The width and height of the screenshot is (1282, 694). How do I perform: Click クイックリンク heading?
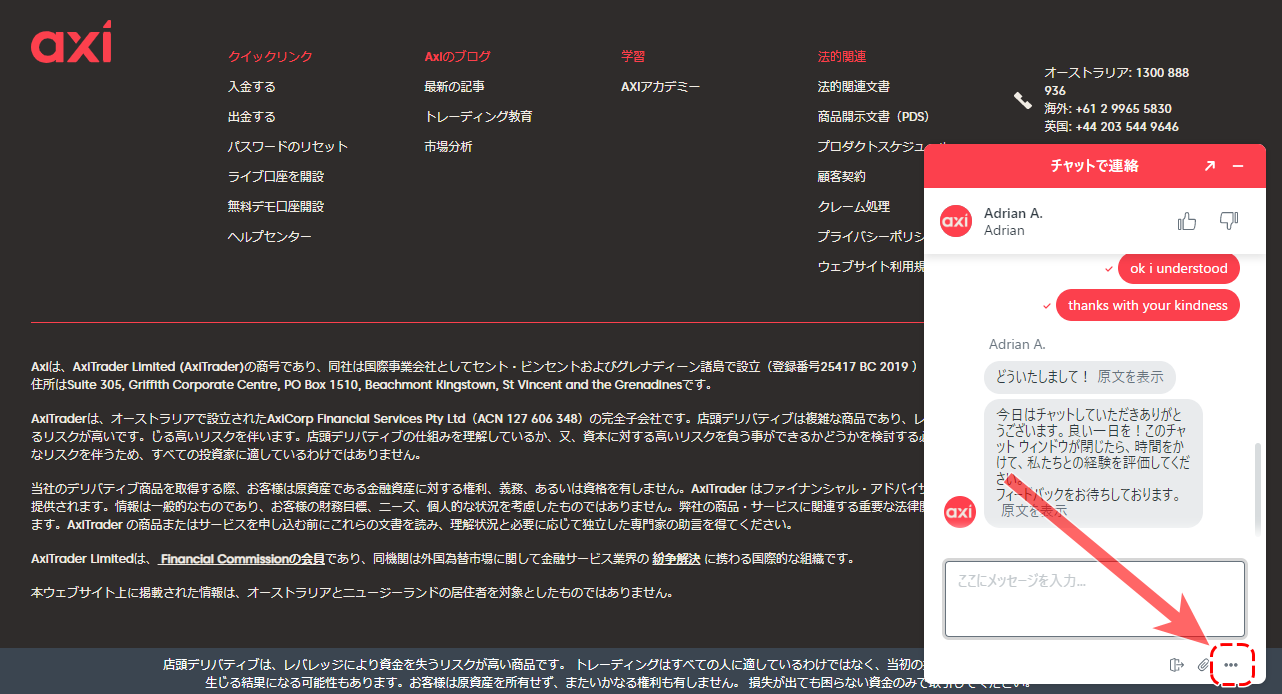pyautogui.click(x=270, y=57)
